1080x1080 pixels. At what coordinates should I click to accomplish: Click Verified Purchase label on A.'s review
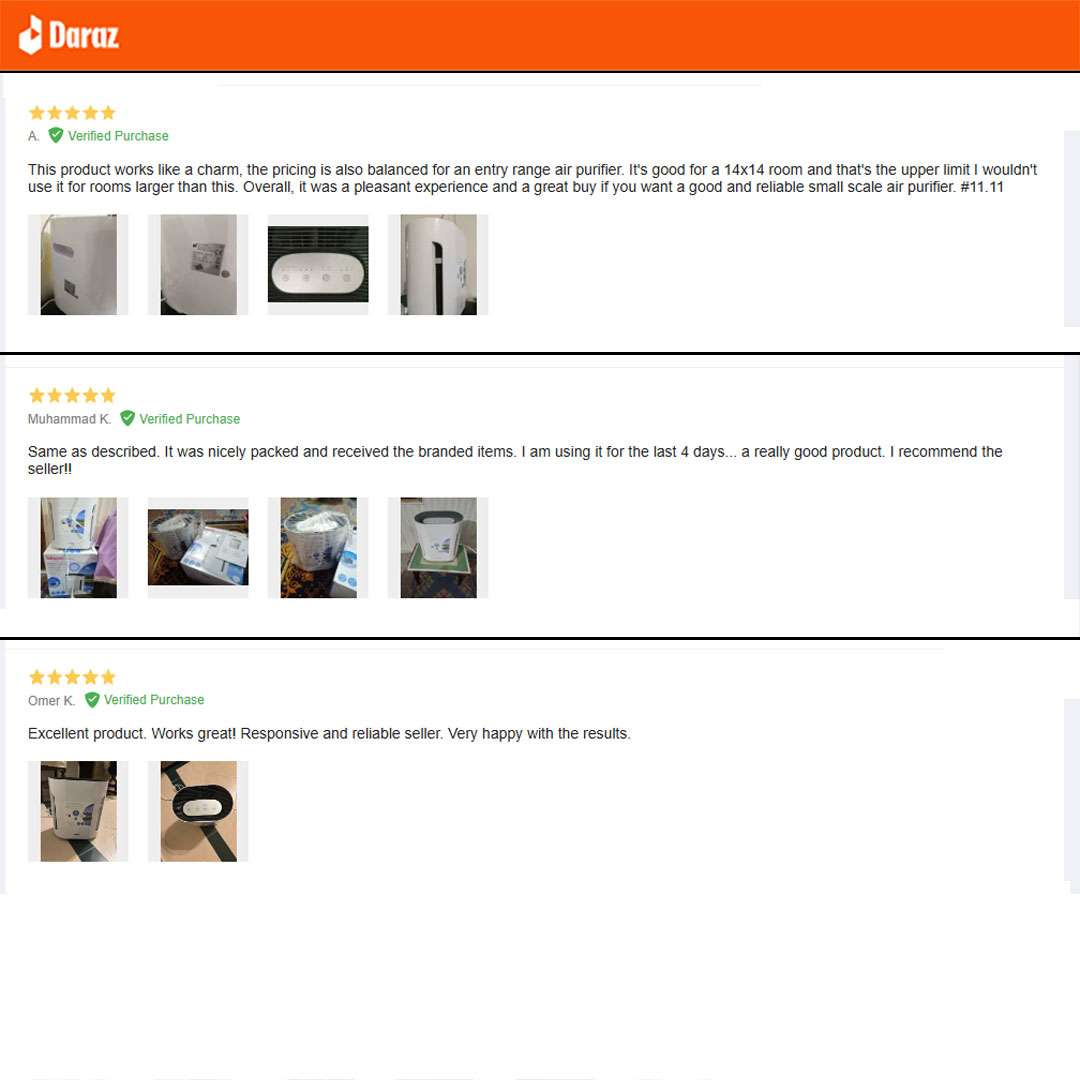[118, 136]
